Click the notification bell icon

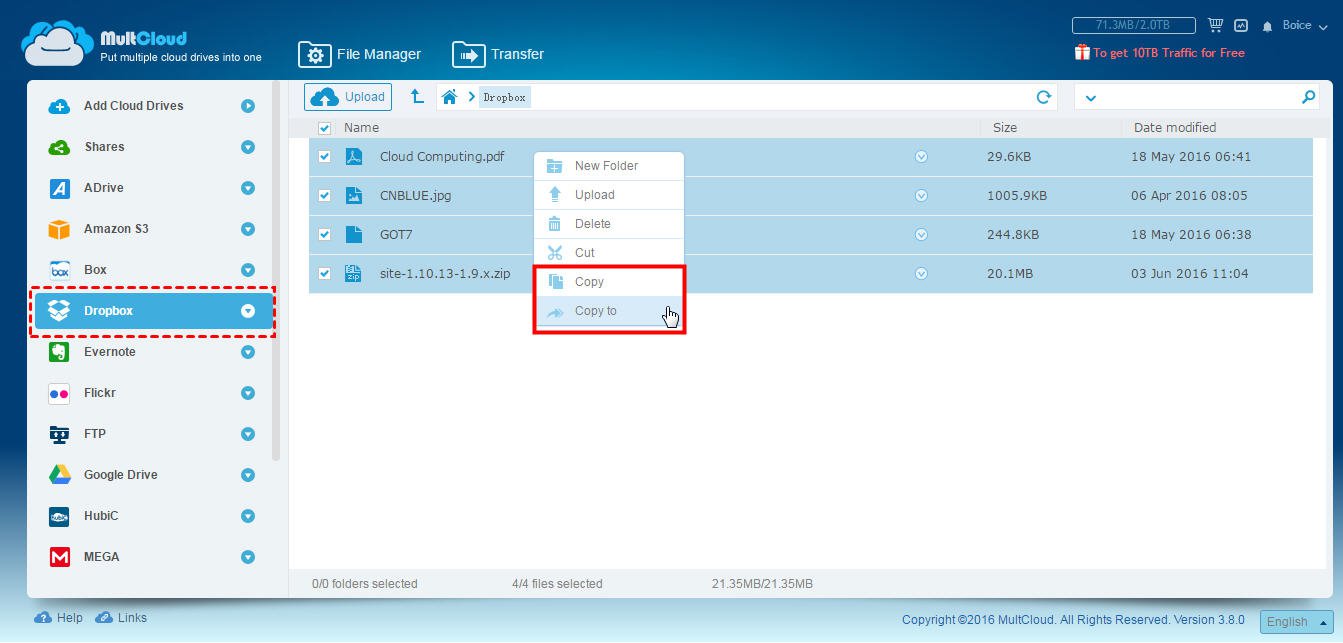point(1268,26)
